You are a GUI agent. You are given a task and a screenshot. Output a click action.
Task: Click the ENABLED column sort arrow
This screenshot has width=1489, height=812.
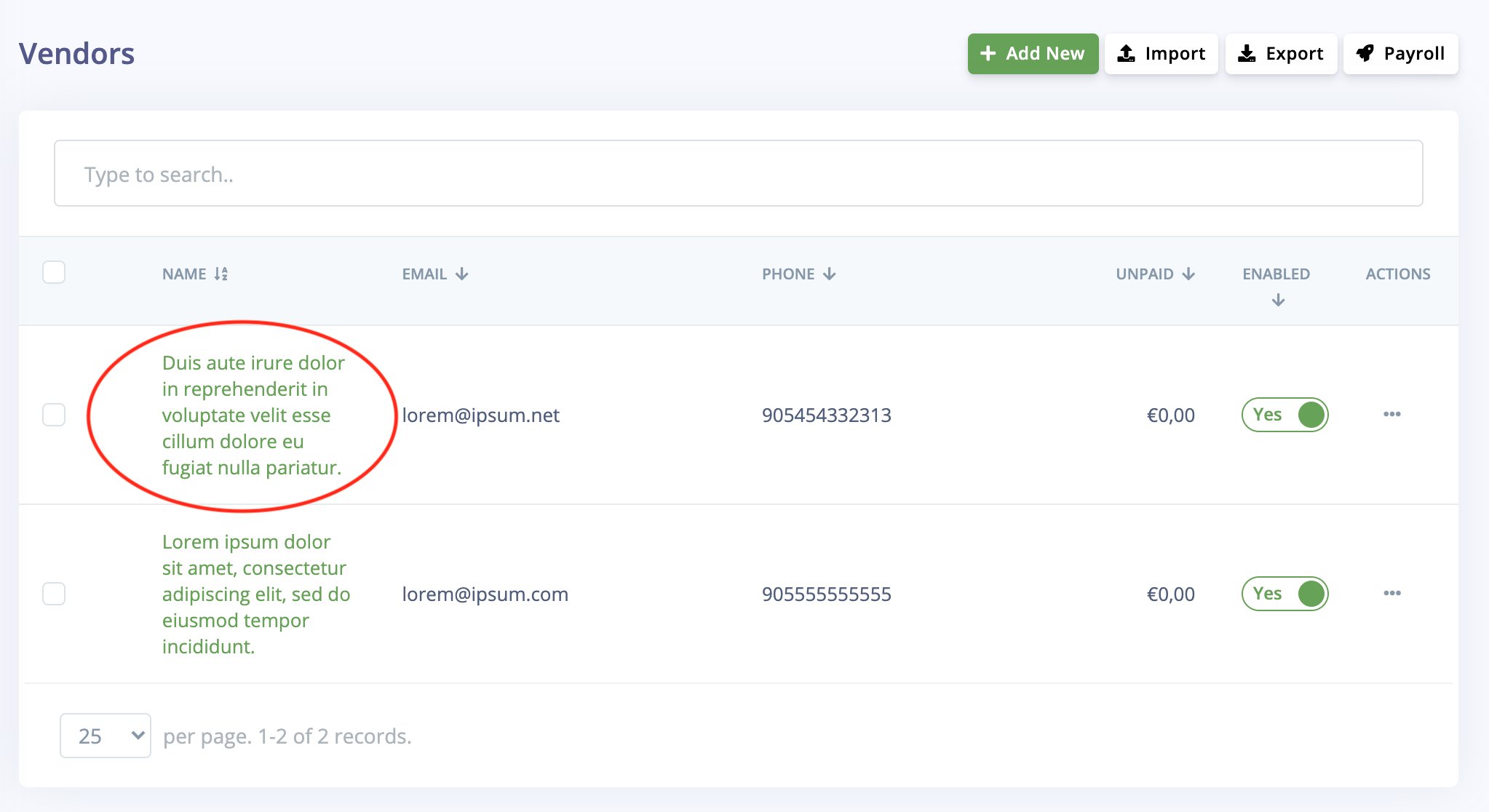pos(1276,298)
